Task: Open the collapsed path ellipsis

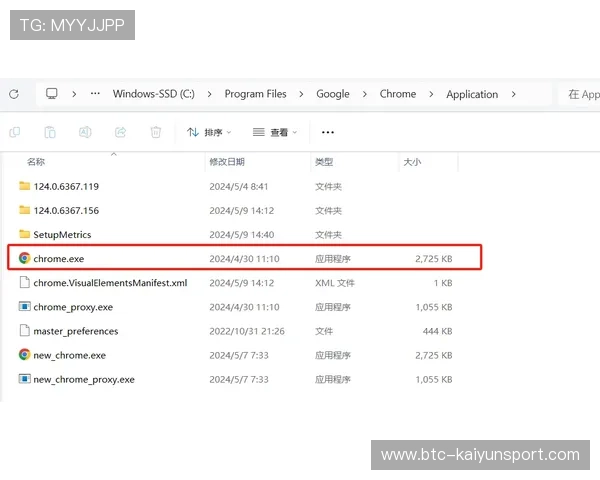Action: (95, 94)
